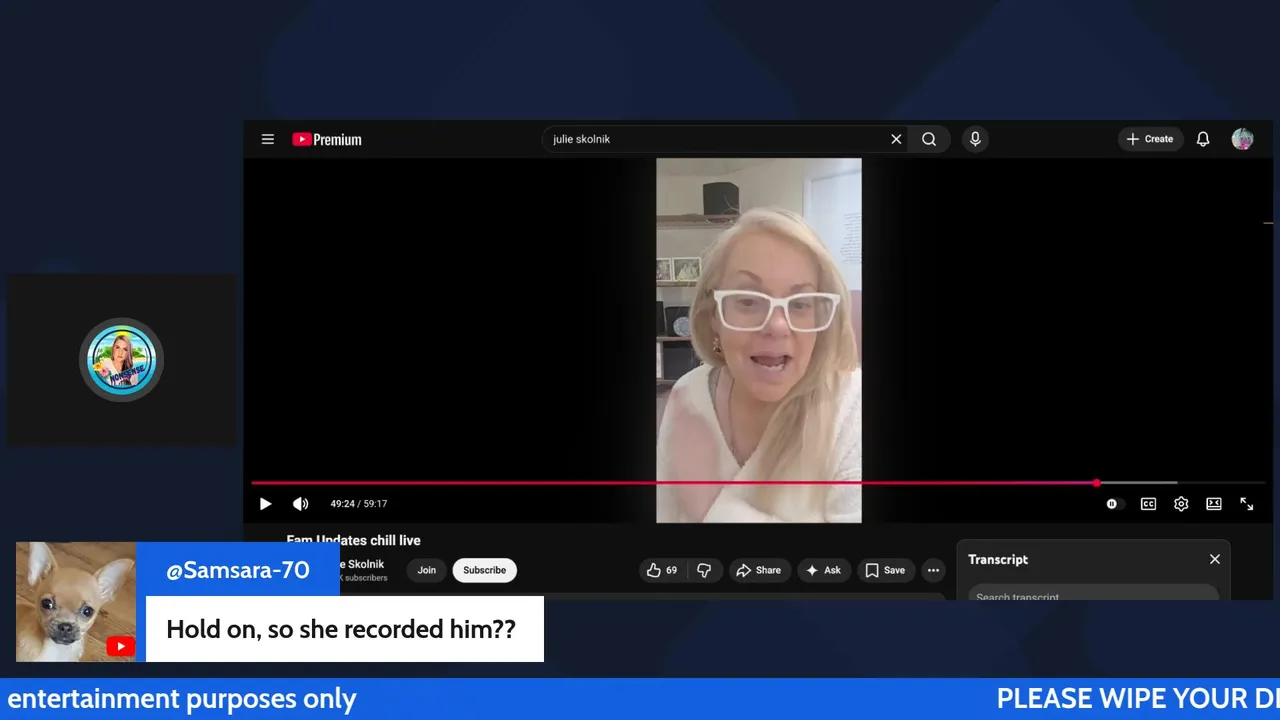The height and width of the screenshot is (720, 1280).
Task: Like the video with 69 likes
Action: tap(662, 570)
